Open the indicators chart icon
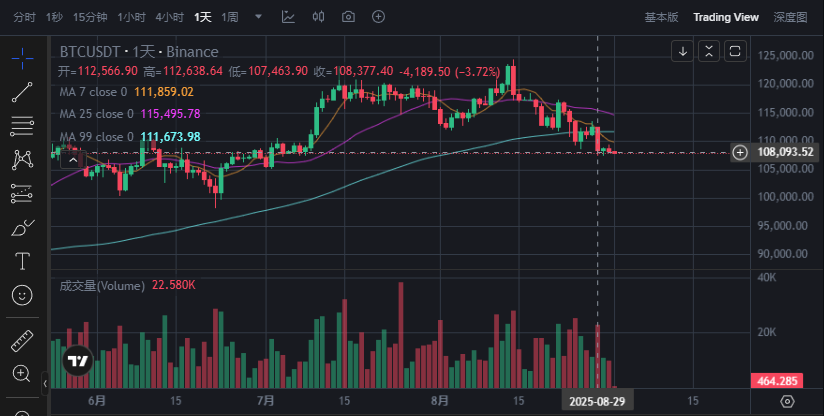 click(x=288, y=17)
